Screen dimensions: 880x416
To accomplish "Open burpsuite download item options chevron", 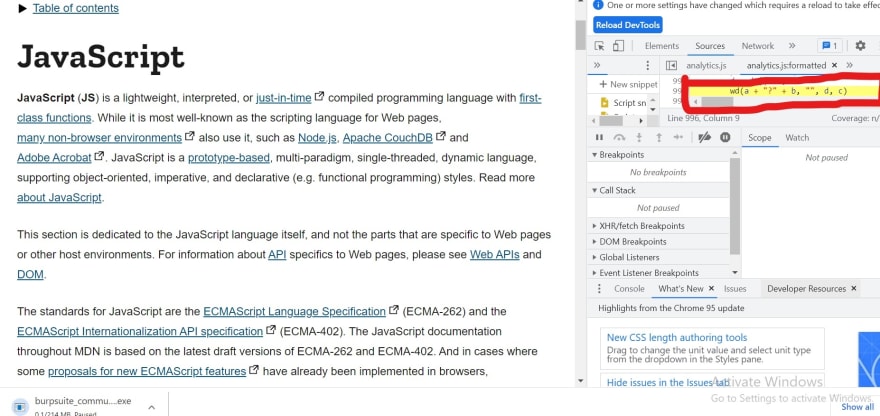I will [x=151, y=407].
